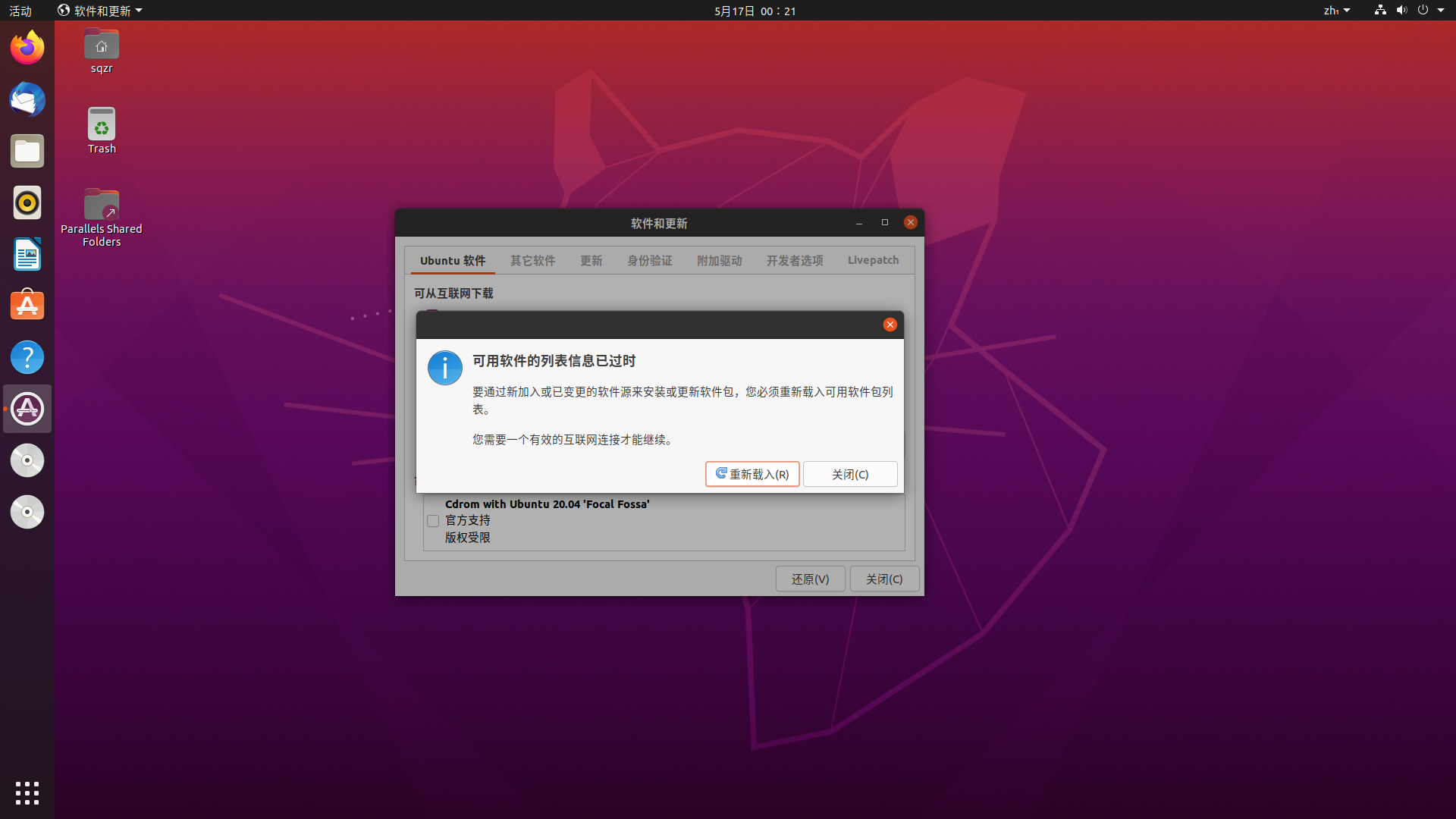Click the line 您需要一个有效的互联网连接才能继续。

575,440
